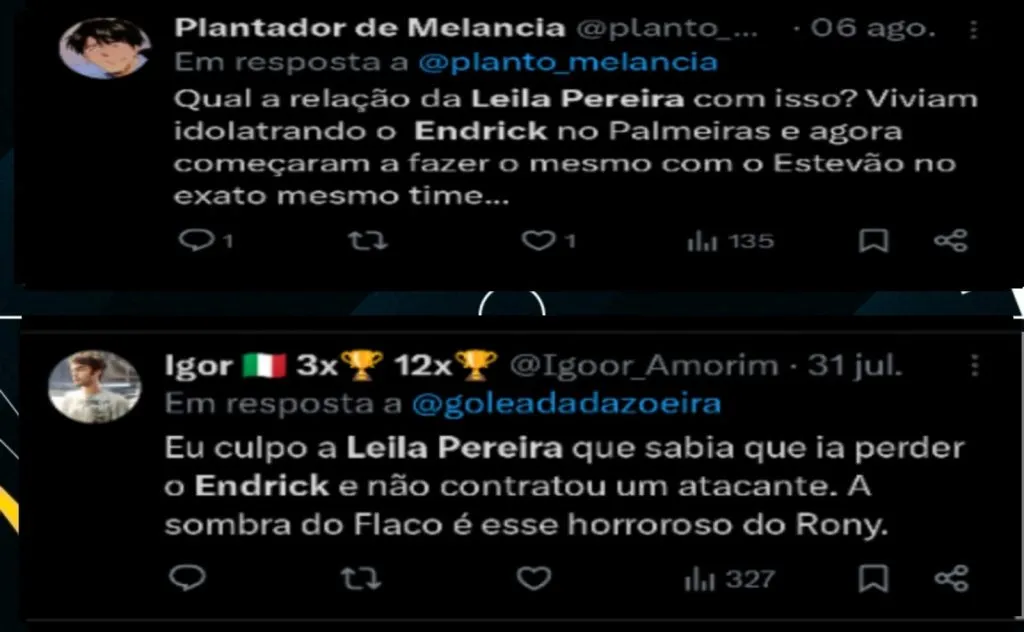Bookmark Igor's tweet
The width and height of the screenshot is (1024, 632).
(873, 578)
